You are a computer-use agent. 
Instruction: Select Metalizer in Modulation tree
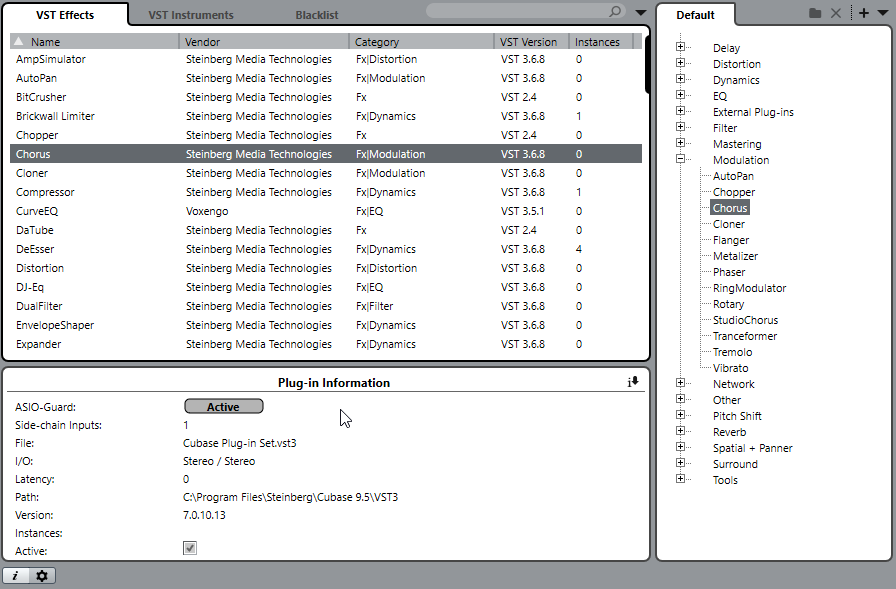(735, 257)
